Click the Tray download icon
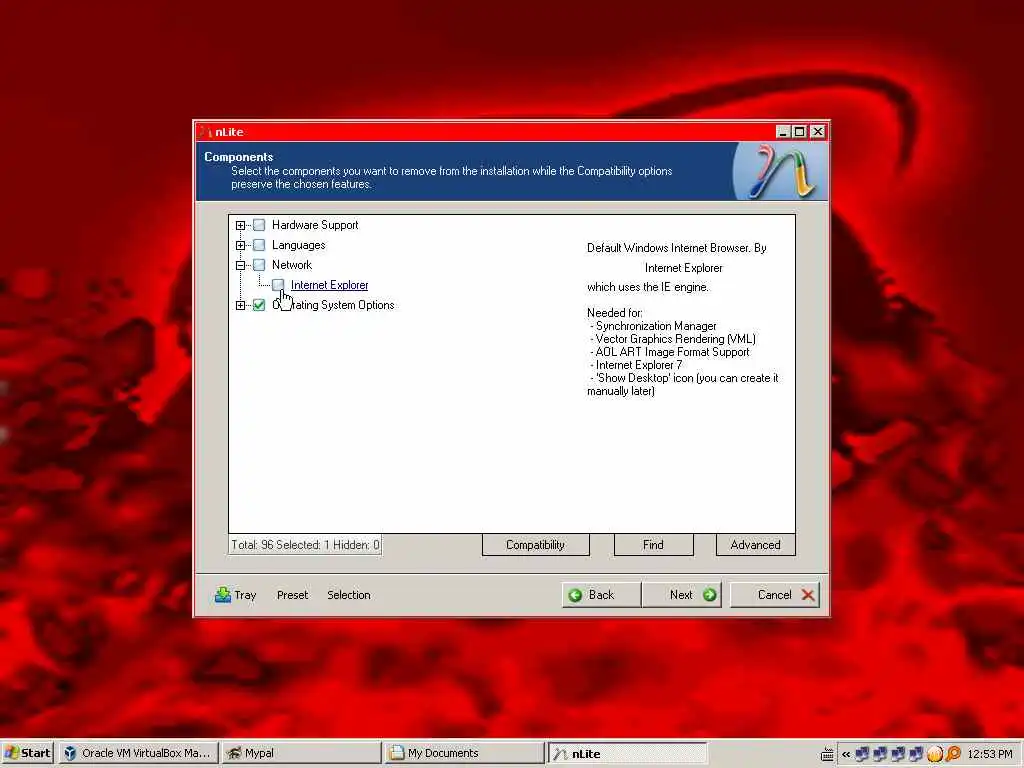The width and height of the screenshot is (1024, 768). pos(223,594)
